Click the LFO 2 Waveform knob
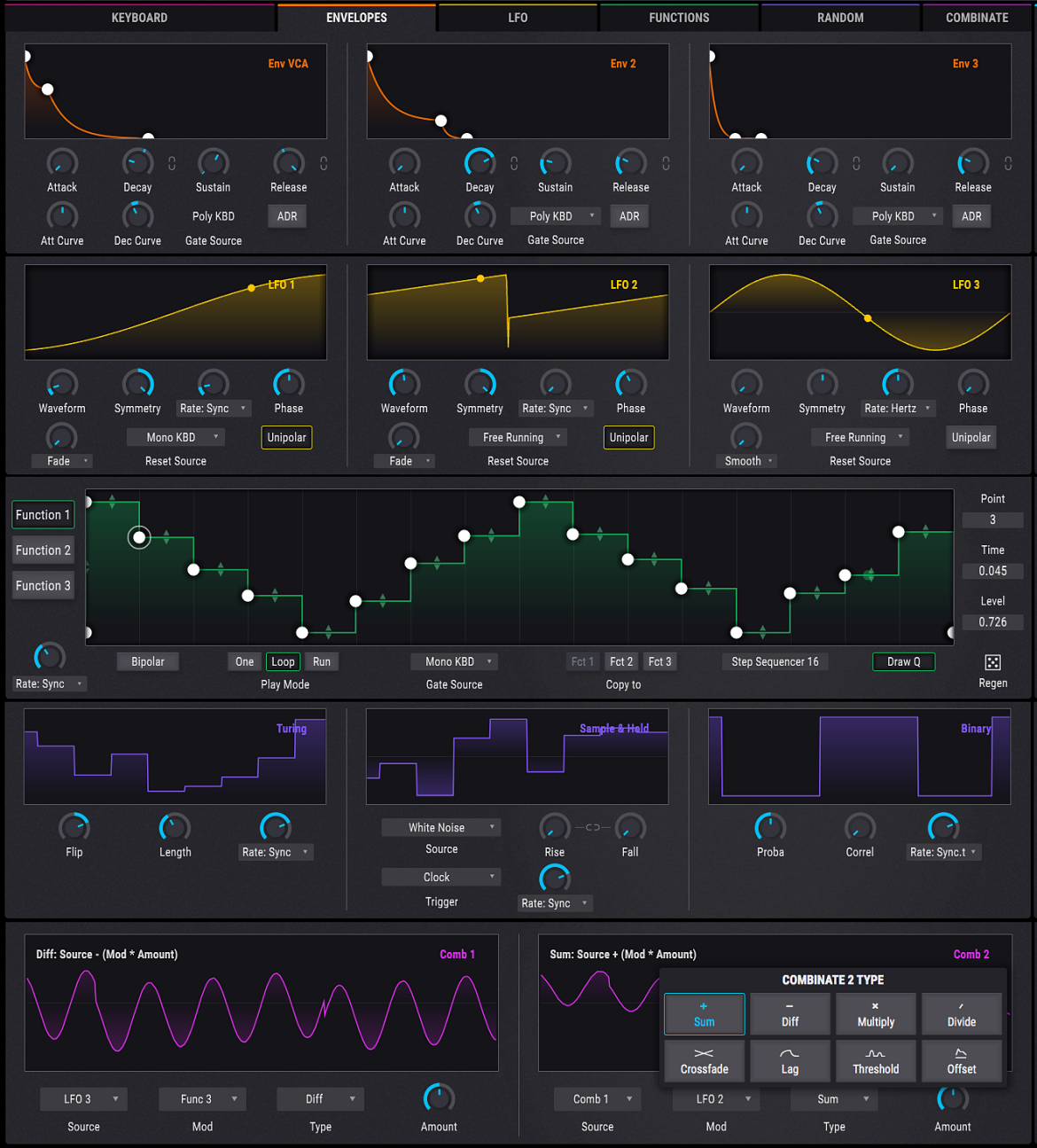 tap(404, 384)
